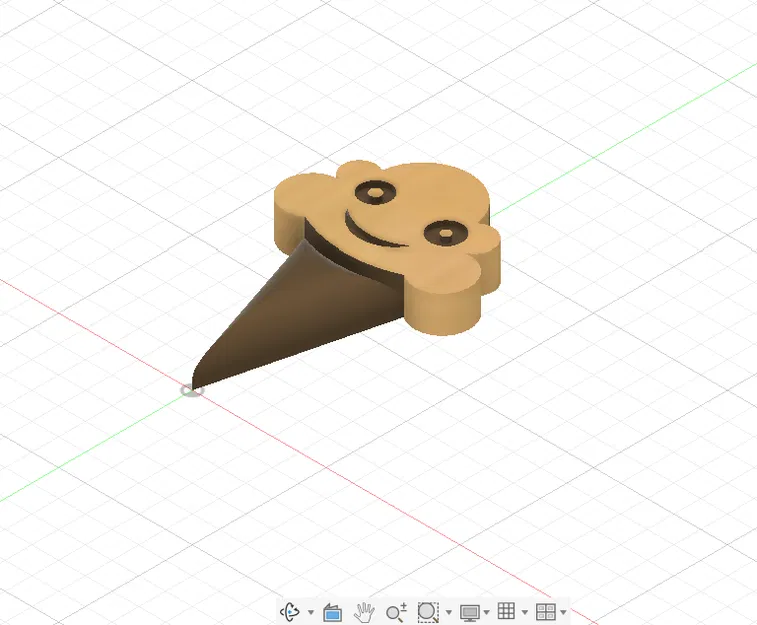Click the Grid and Snaps icon
Viewport: 757px width, 625px height.
click(506, 611)
